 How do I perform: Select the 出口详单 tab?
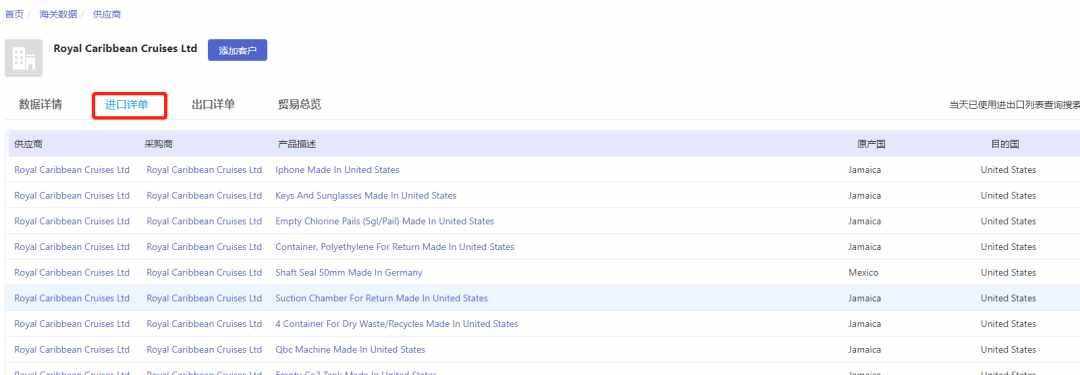coord(213,105)
